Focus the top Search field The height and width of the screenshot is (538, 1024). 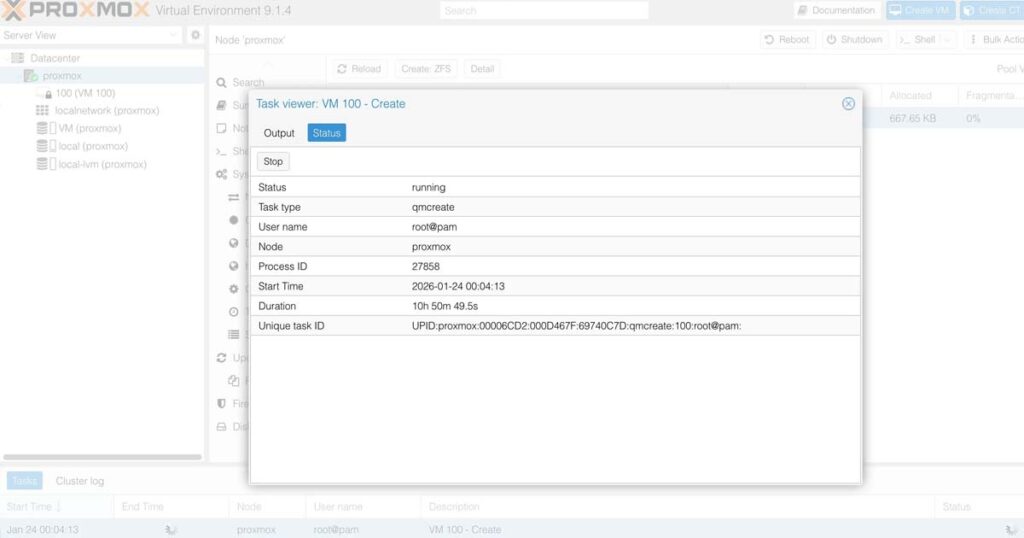[x=544, y=10]
